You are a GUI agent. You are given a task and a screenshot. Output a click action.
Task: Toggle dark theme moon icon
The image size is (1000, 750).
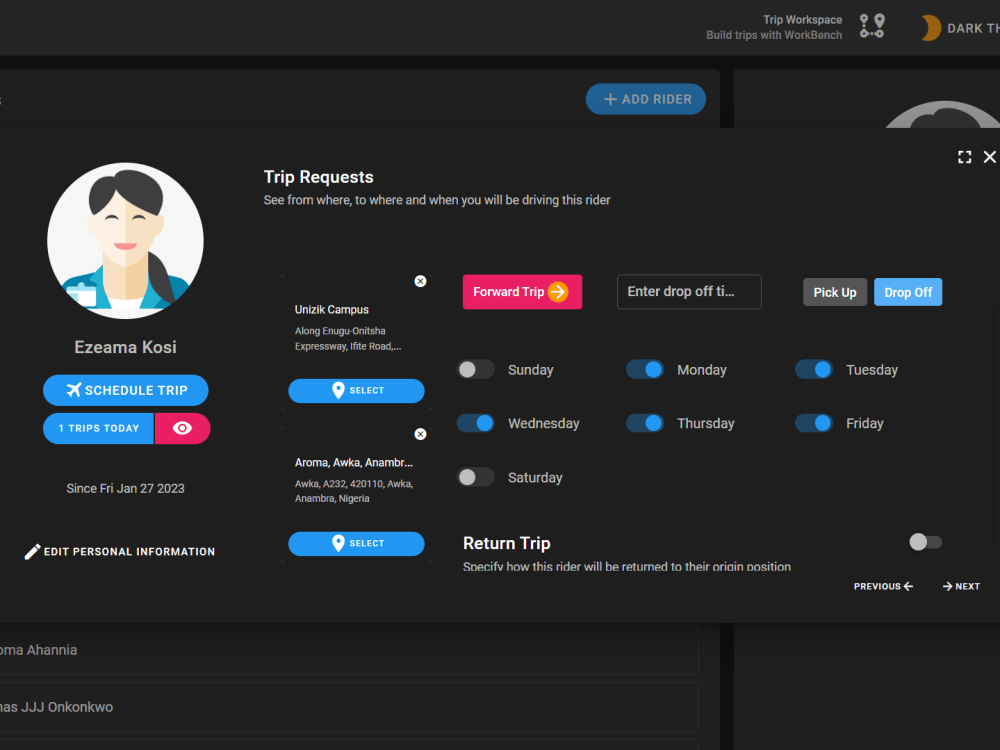click(x=930, y=28)
